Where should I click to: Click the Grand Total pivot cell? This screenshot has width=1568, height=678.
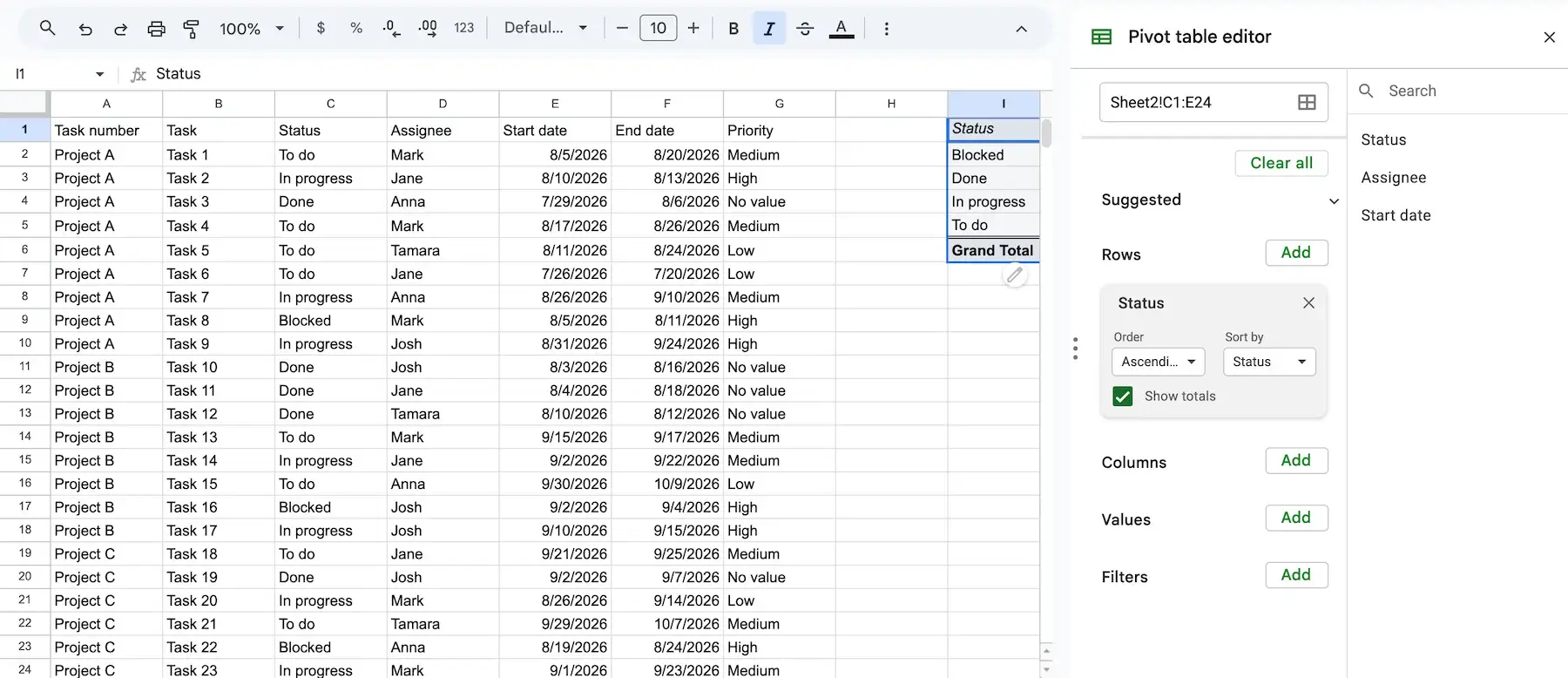[993, 250]
